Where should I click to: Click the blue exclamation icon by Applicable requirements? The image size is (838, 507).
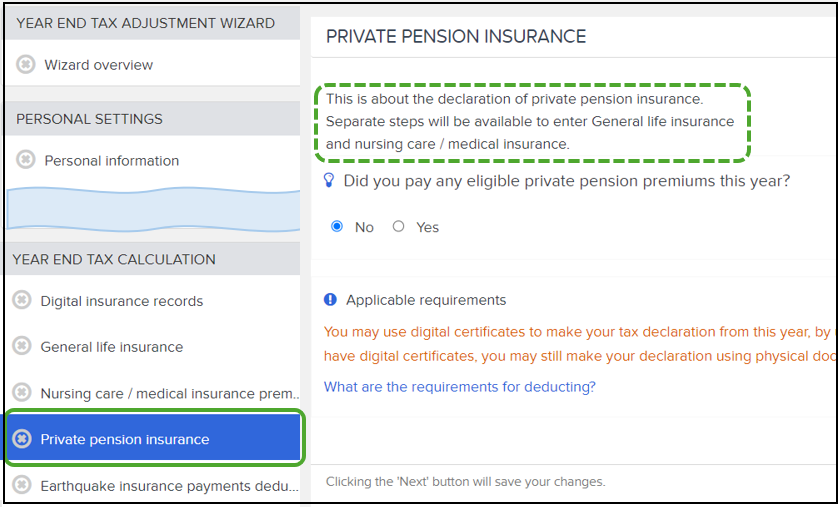tap(330, 300)
